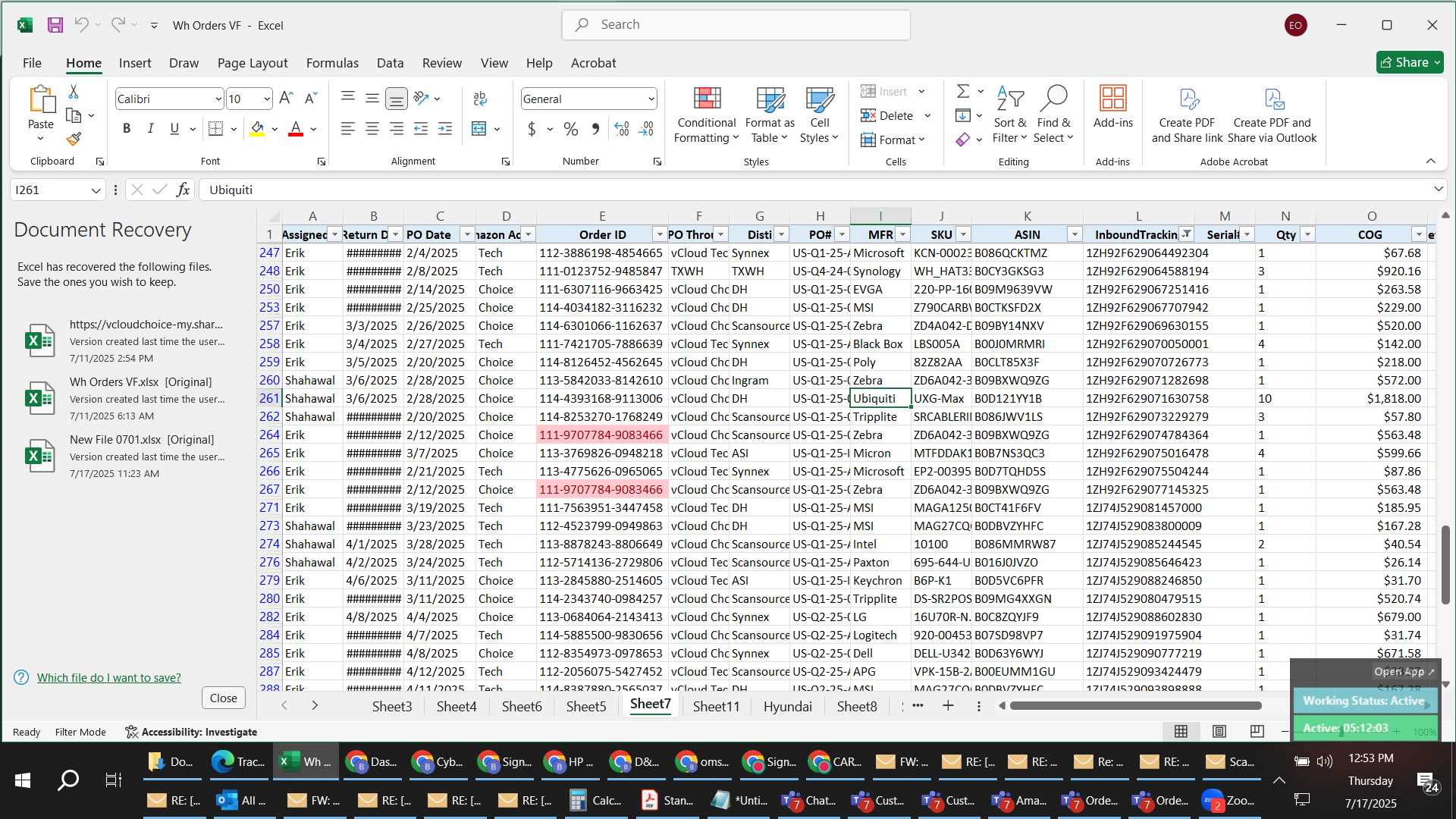
Task: Open the font size dropdown
Action: 267,99
